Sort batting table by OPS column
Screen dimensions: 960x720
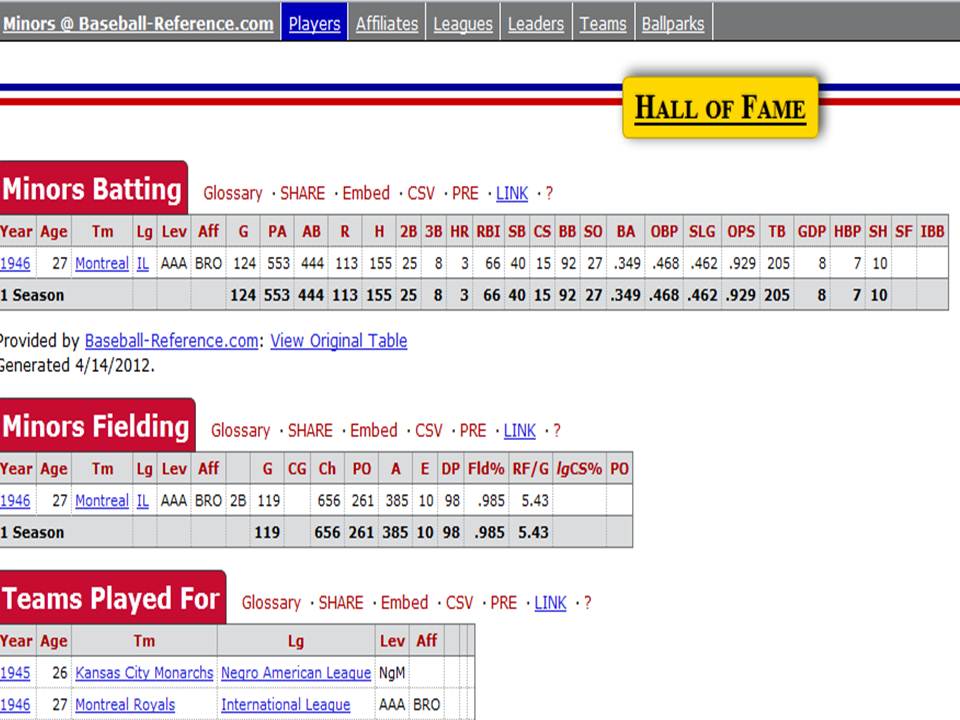click(x=741, y=231)
